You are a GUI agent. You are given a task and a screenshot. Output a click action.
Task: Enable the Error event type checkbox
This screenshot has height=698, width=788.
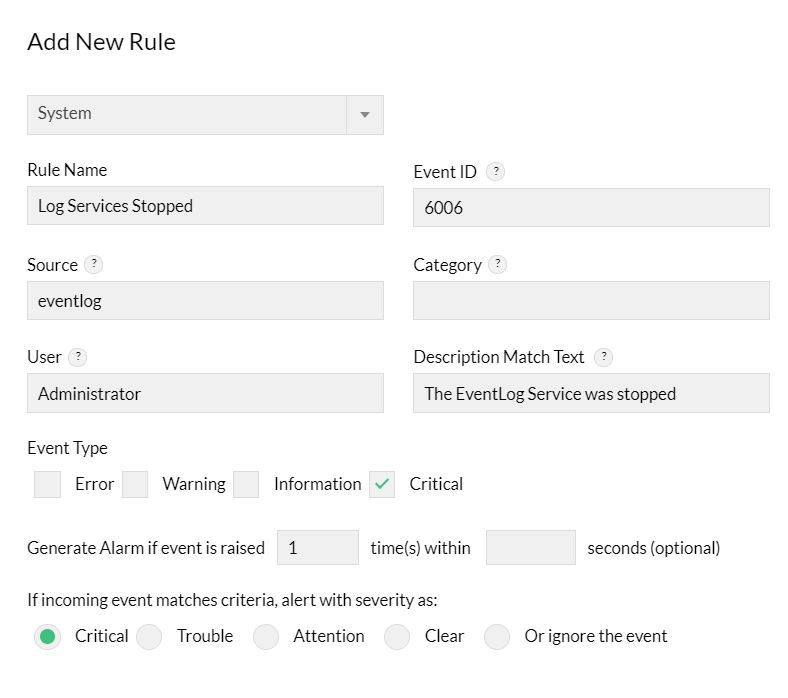pos(47,484)
